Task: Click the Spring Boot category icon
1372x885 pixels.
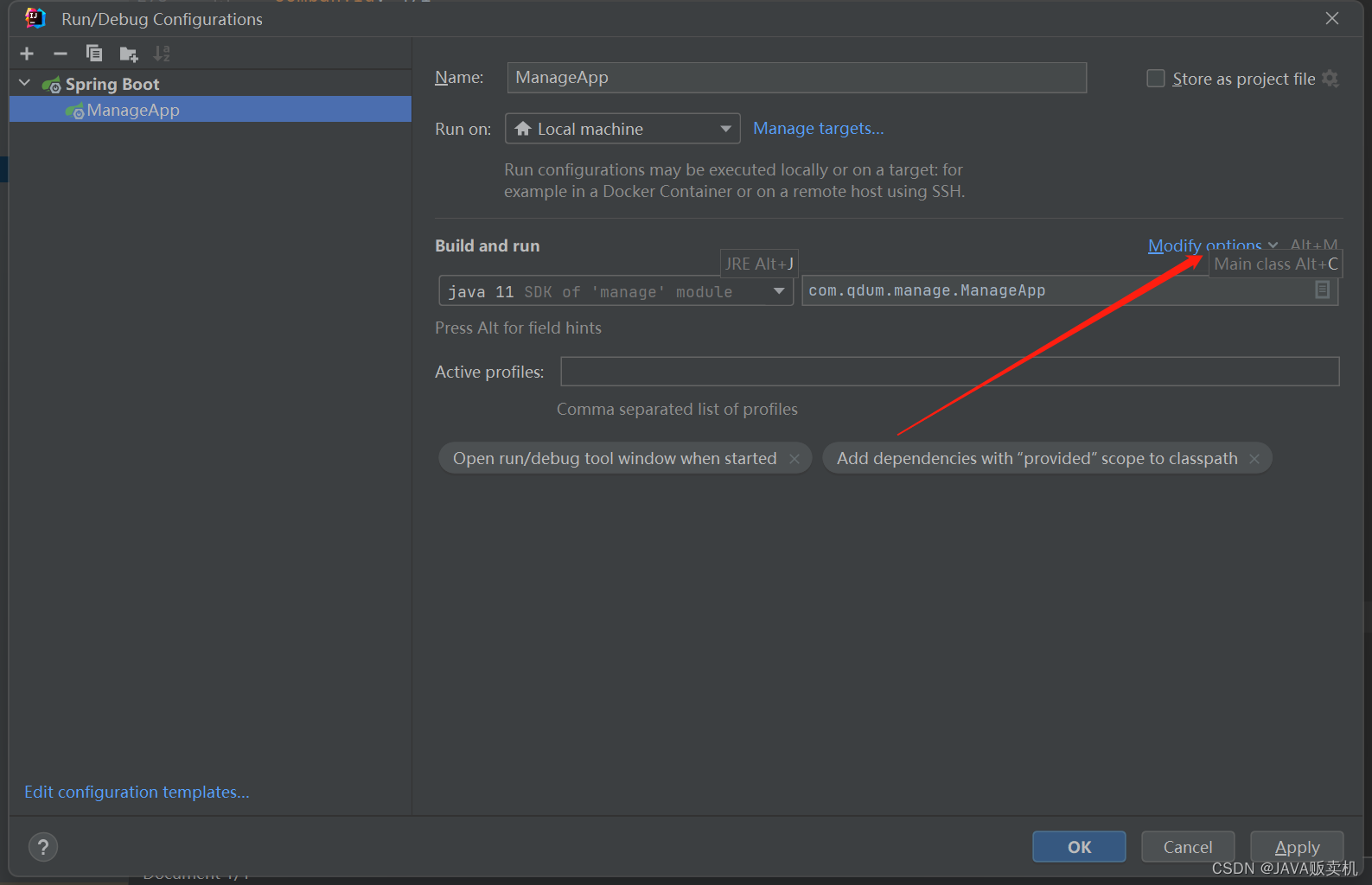Action: (52, 85)
